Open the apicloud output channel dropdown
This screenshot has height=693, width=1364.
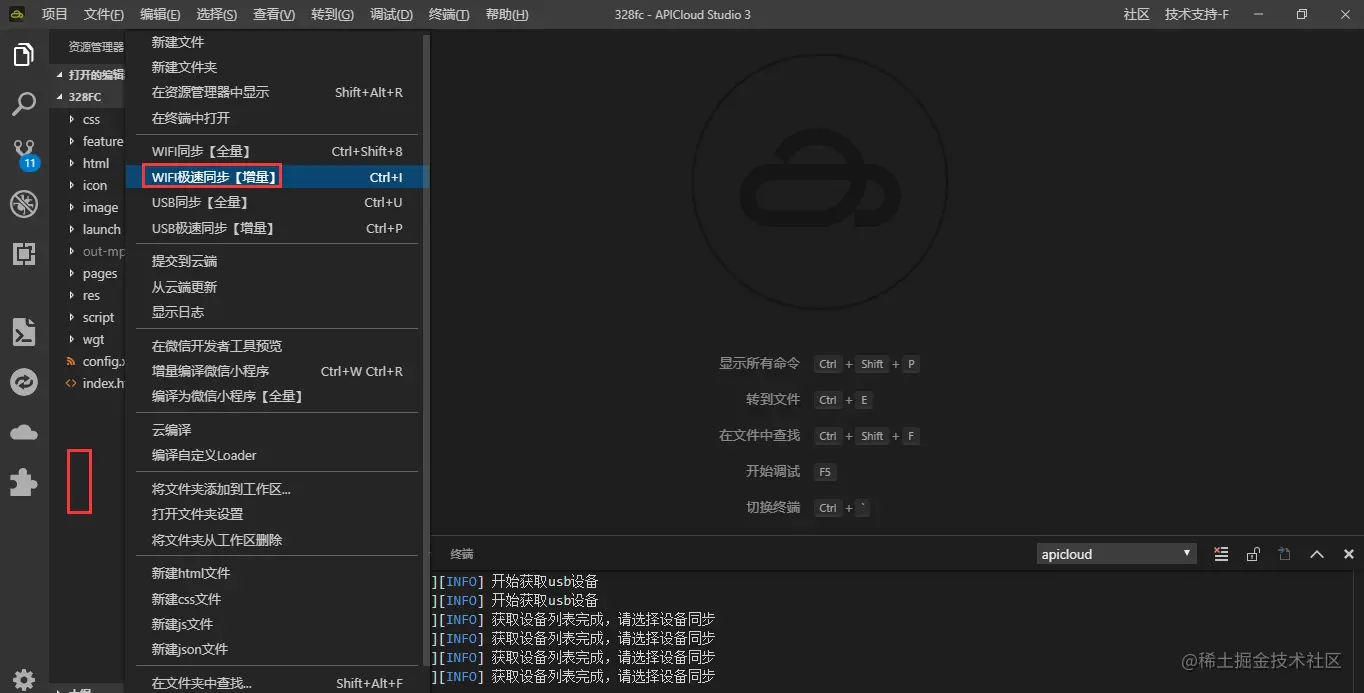point(1116,553)
